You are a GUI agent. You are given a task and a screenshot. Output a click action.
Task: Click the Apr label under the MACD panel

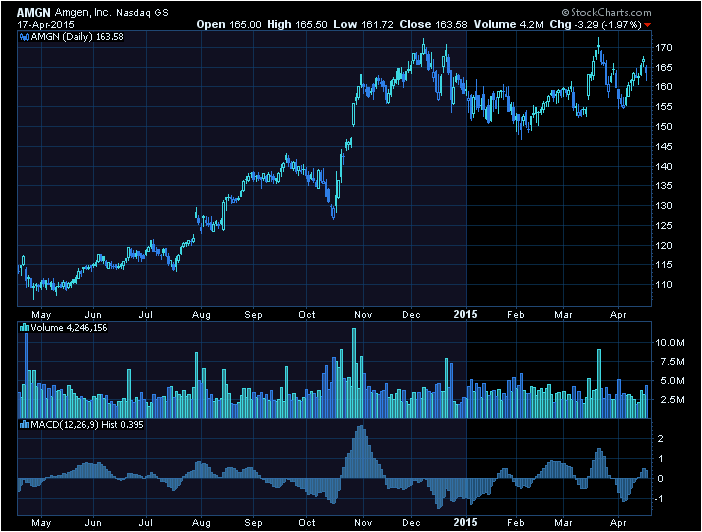point(618,523)
